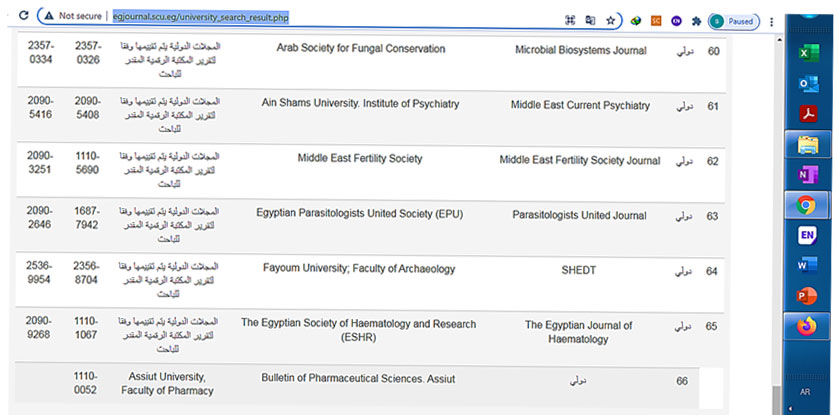Click the vertical scrollbar thumb
838x415 pixels.
coord(776,400)
